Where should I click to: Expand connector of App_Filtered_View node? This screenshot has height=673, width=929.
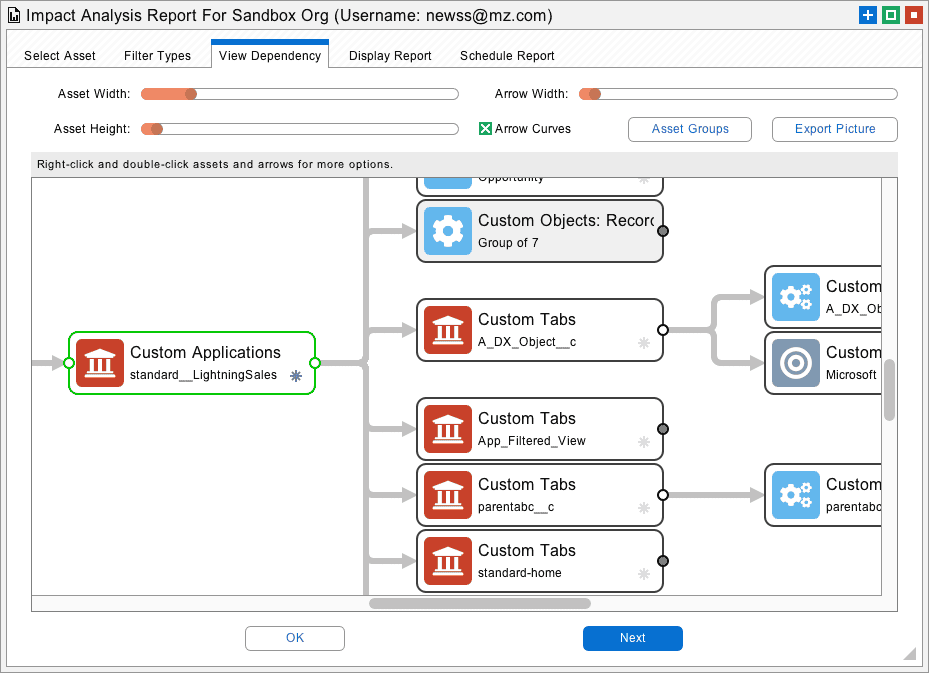click(x=663, y=429)
